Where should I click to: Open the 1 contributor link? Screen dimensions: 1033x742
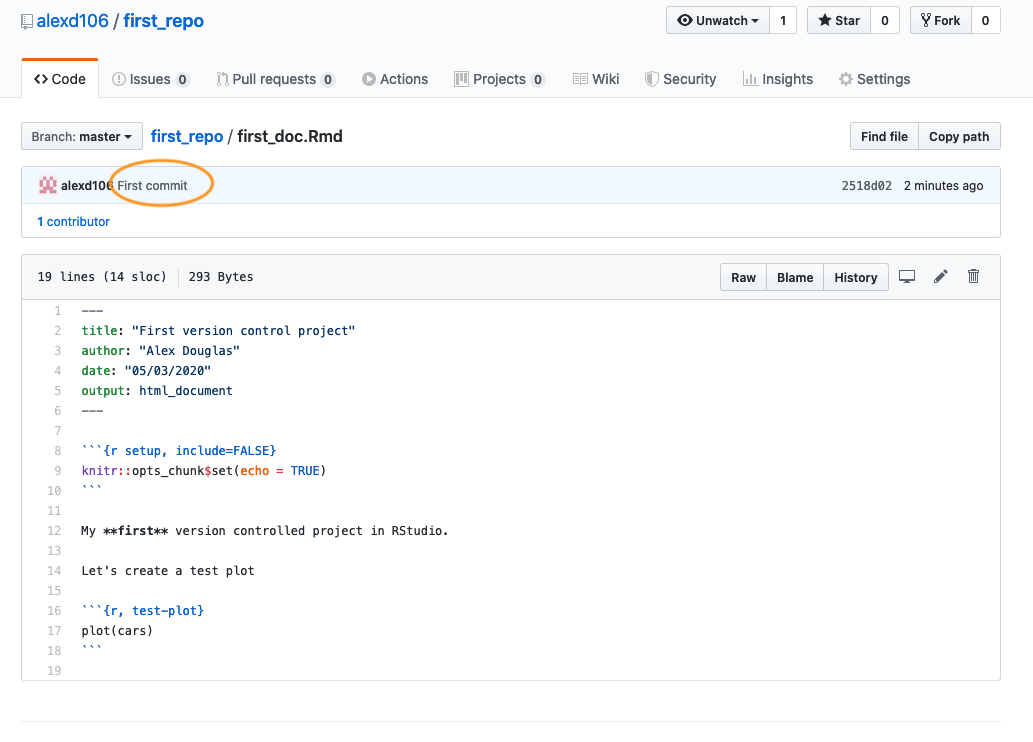point(73,221)
